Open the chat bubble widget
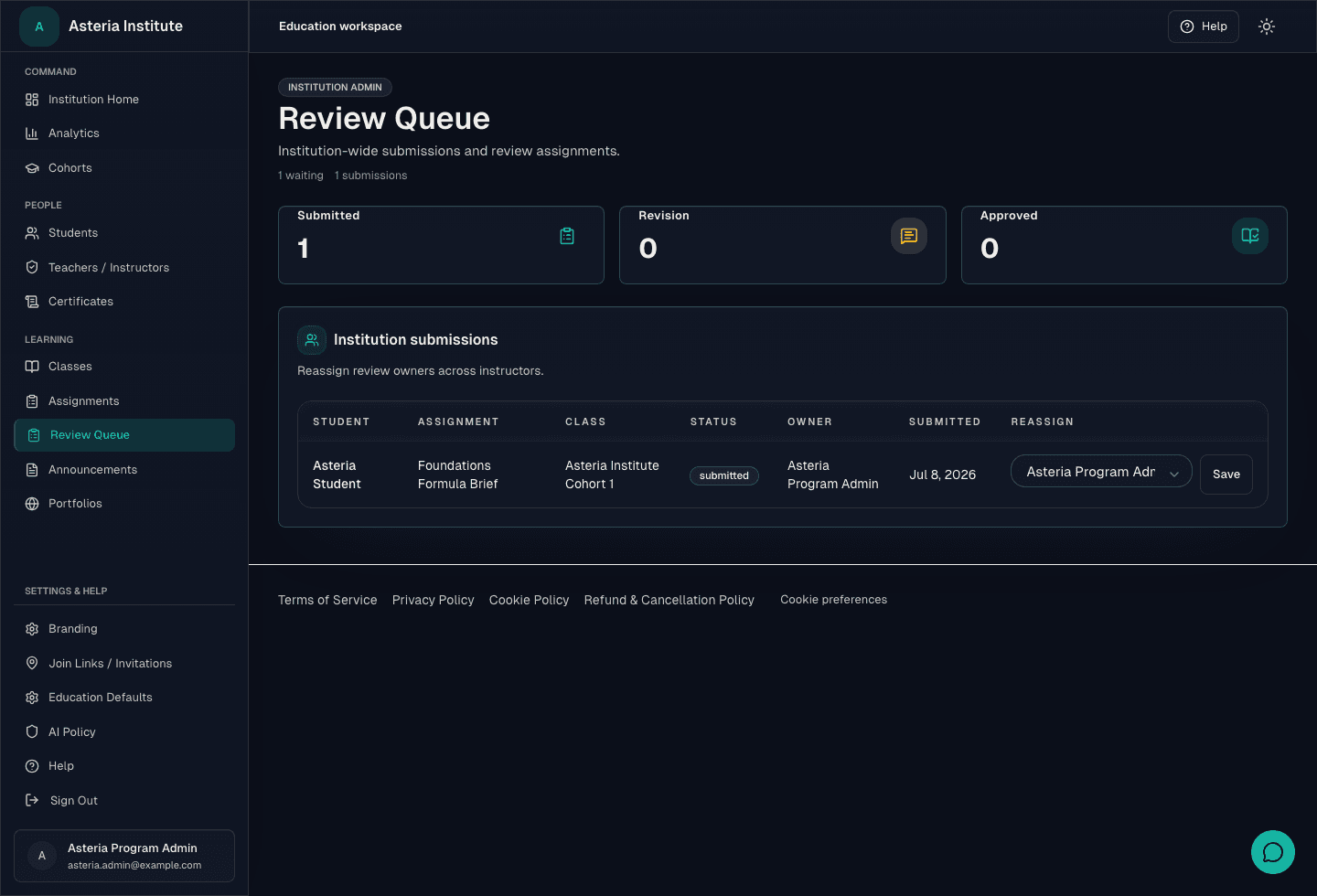This screenshot has width=1317, height=896. [x=1273, y=852]
